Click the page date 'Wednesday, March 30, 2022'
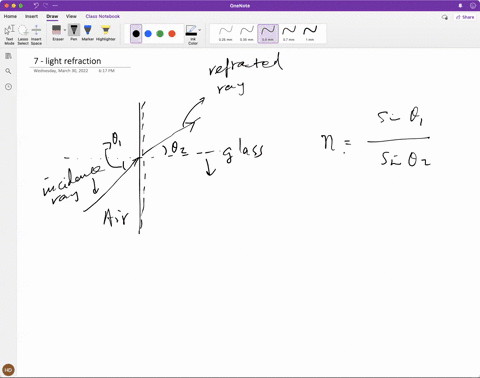Viewport: 480px width, 378px height. tap(61, 71)
